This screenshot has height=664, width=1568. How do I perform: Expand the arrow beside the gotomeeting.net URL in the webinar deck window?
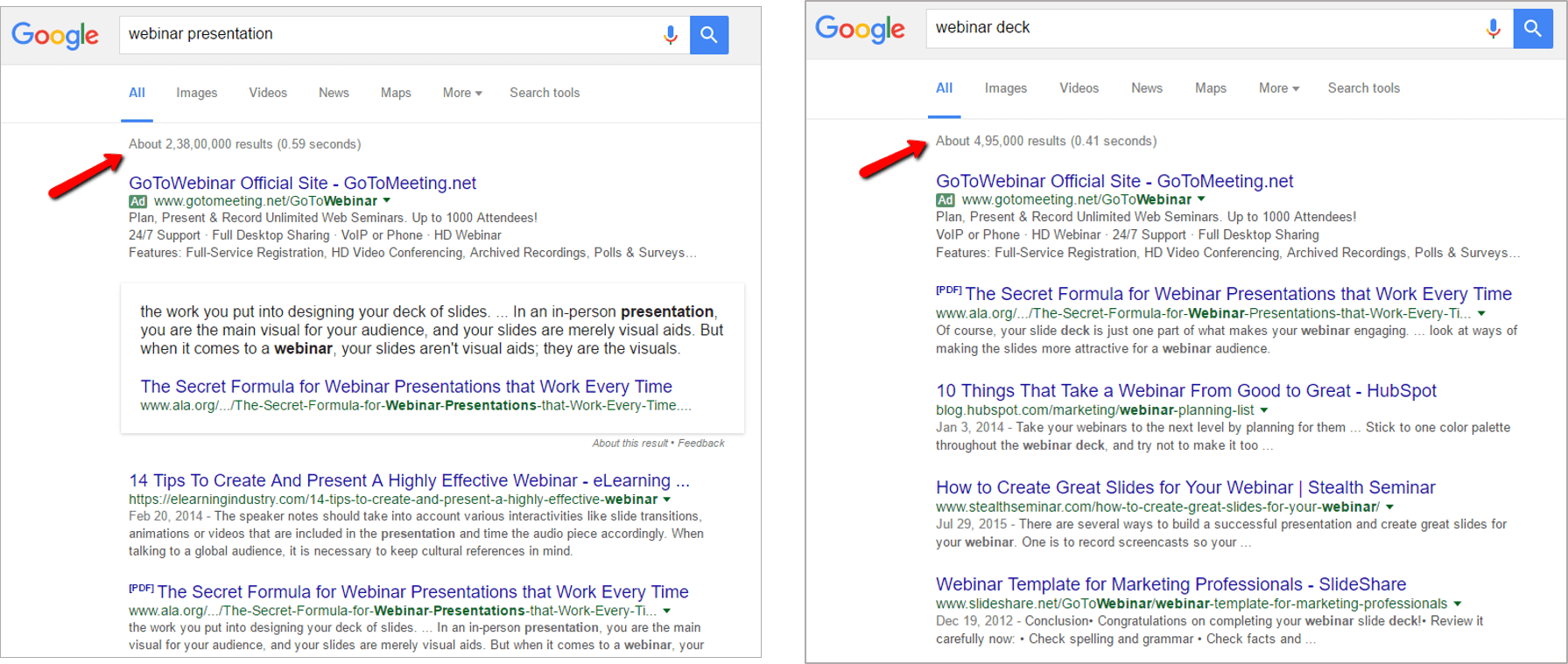(x=1201, y=199)
